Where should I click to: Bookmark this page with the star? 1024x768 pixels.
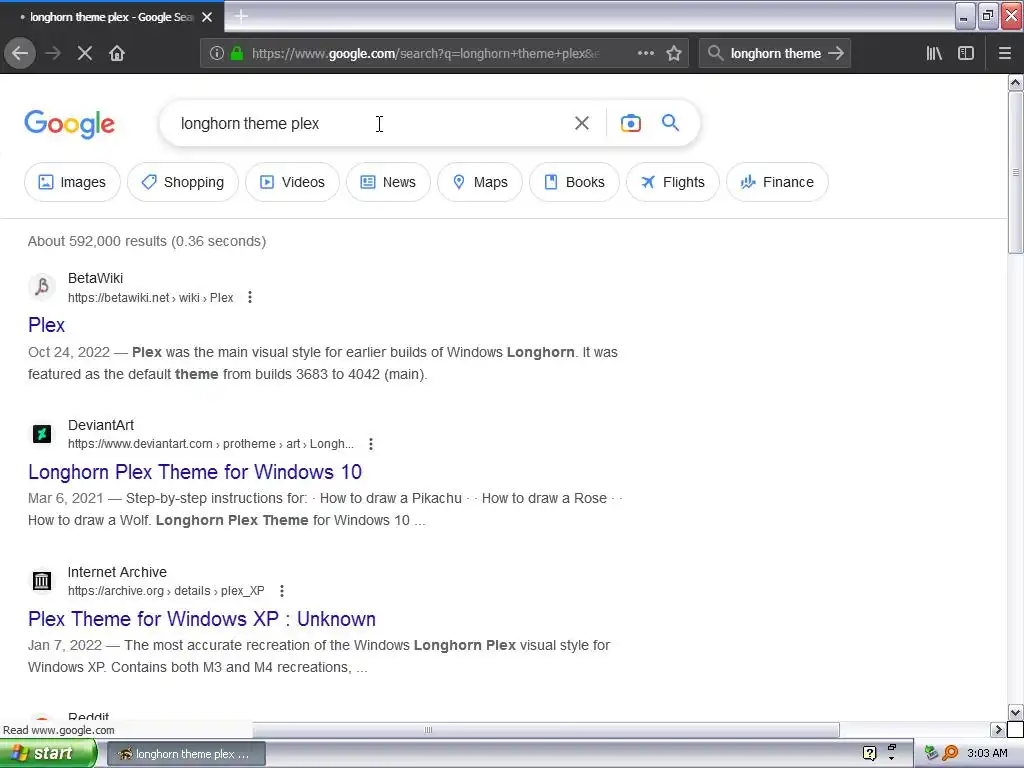tap(674, 53)
